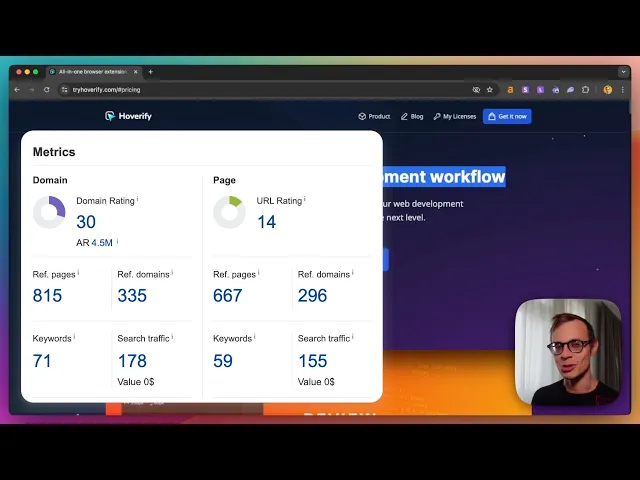The width and height of the screenshot is (640, 480).
Task: Open Page Ref. pages value 667
Action: (228, 296)
